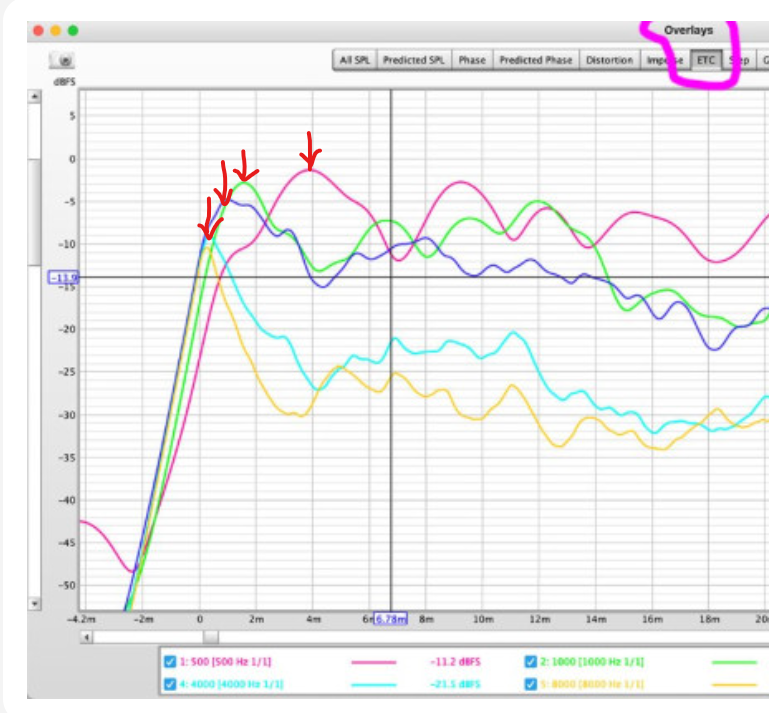Disable the 8000 Hz trace checkbox
Viewport: 769px width, 713px height.
click(x=530, y=684)
